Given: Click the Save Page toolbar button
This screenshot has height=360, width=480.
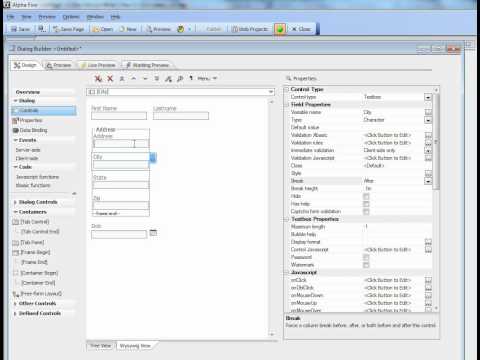Looking at the screenshot, I should 68,29.
